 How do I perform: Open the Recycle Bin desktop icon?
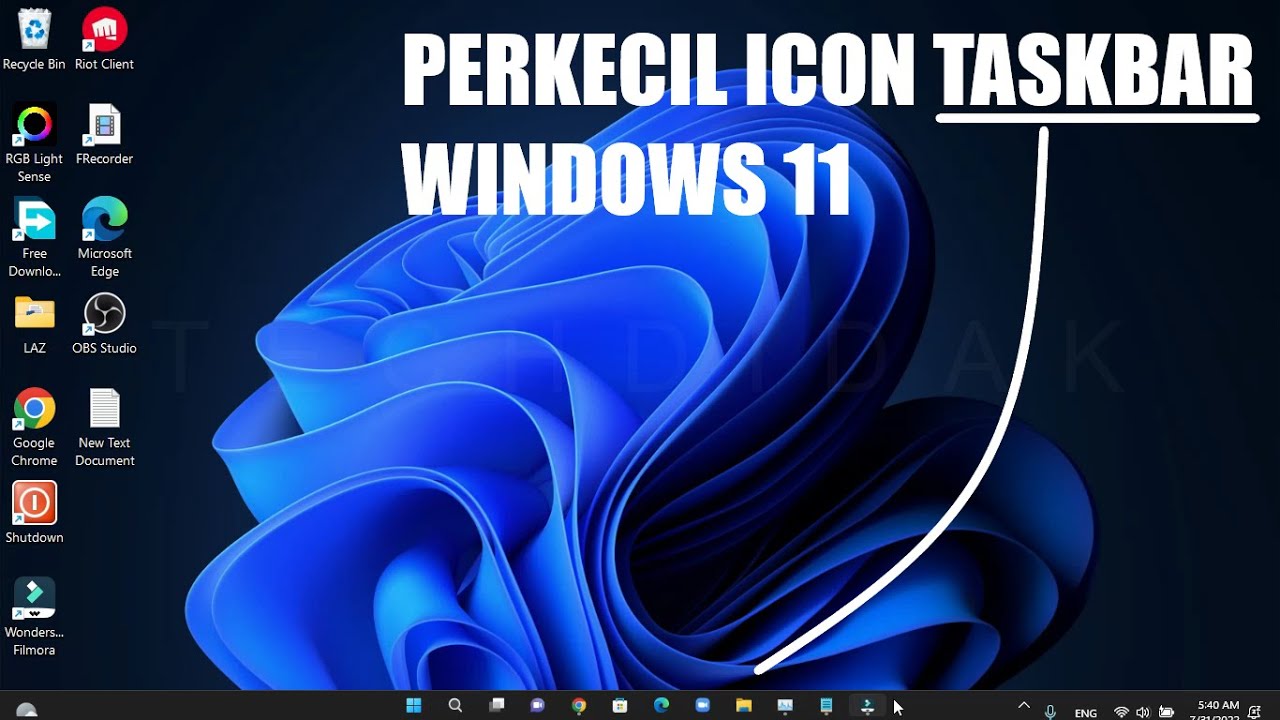pyautogui.click(x=34, y=40)
